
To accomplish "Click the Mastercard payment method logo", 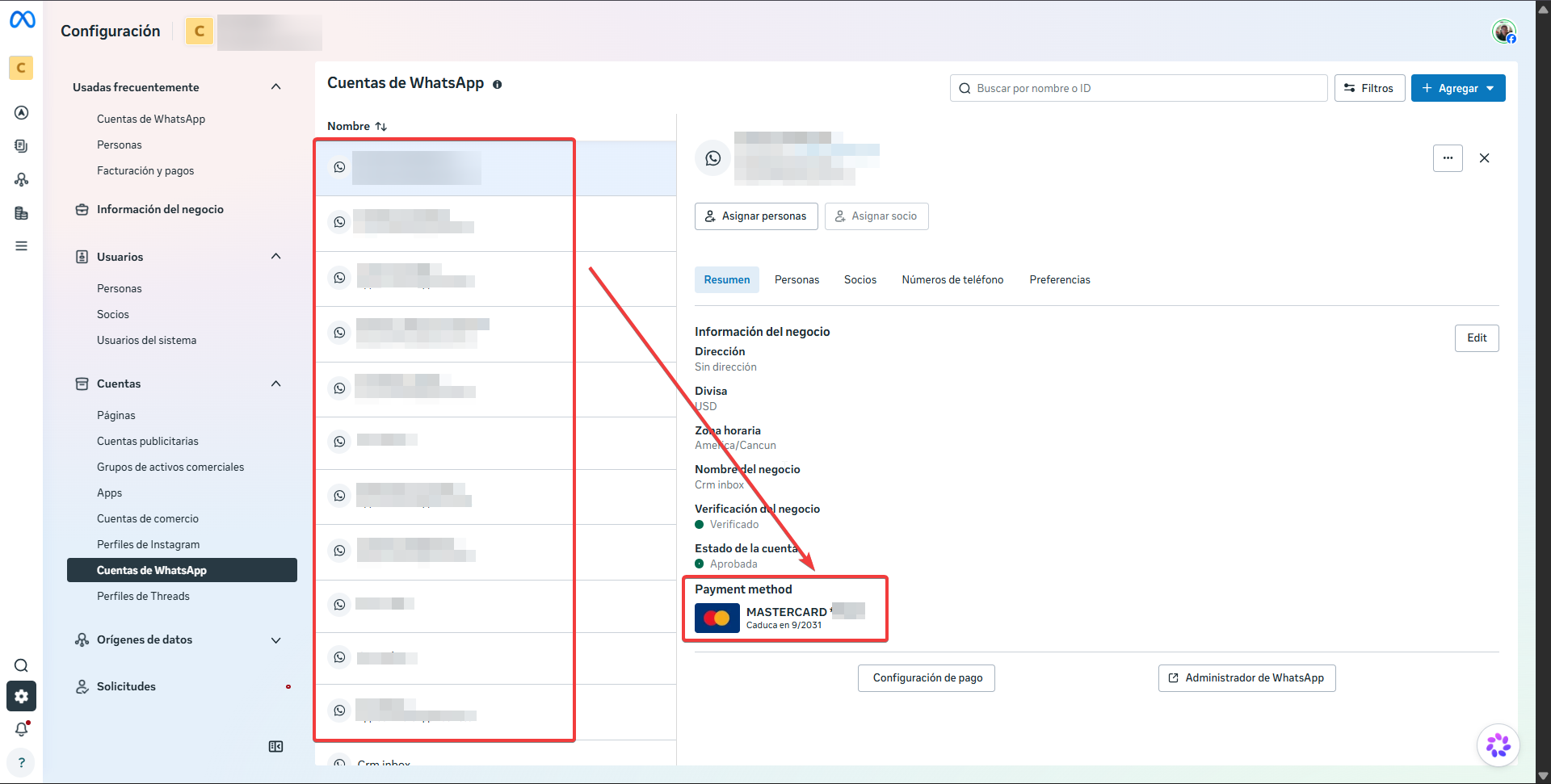I will 717,618.
